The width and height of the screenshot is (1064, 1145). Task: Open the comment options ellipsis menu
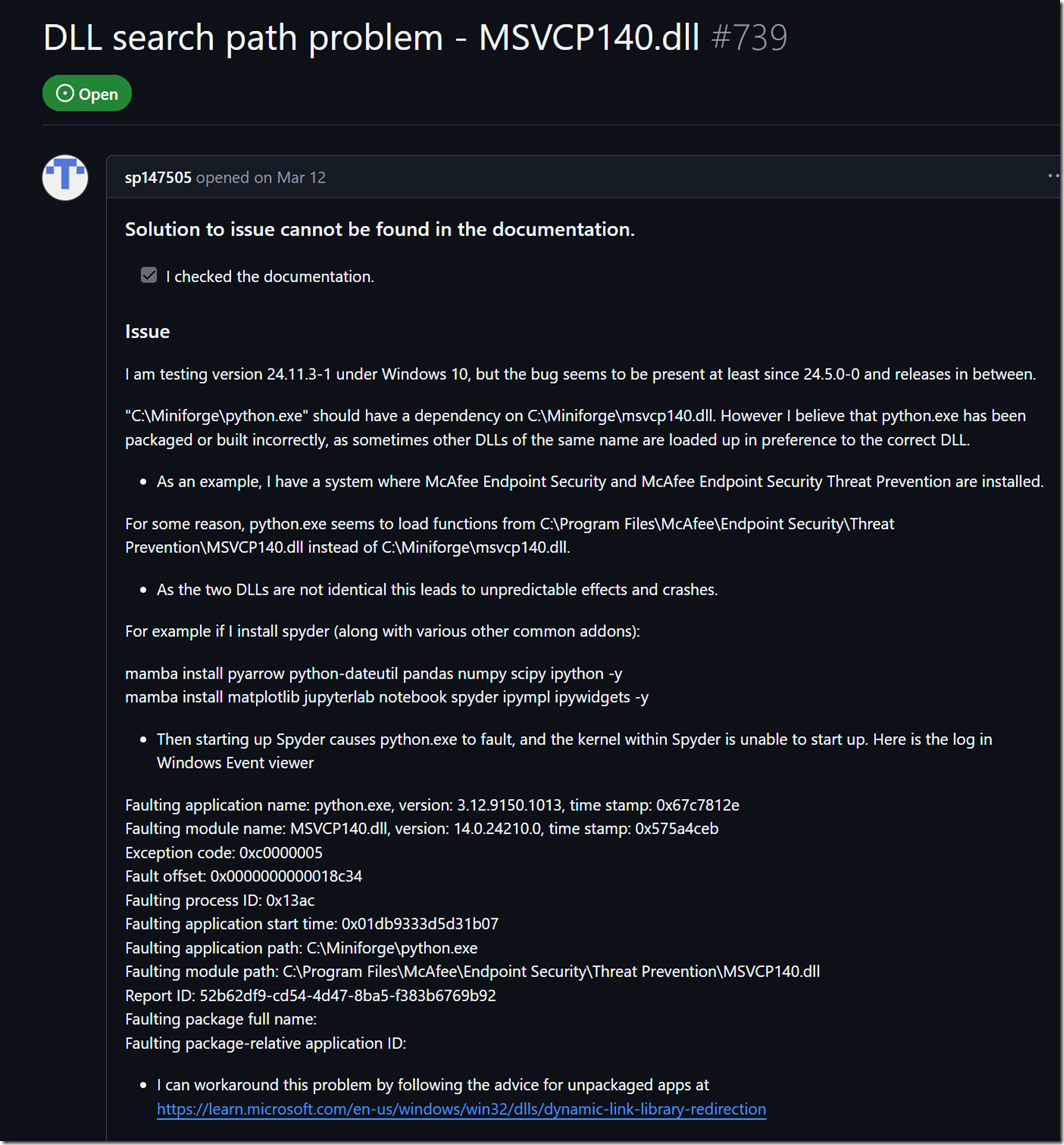(x=1053, y=176)
